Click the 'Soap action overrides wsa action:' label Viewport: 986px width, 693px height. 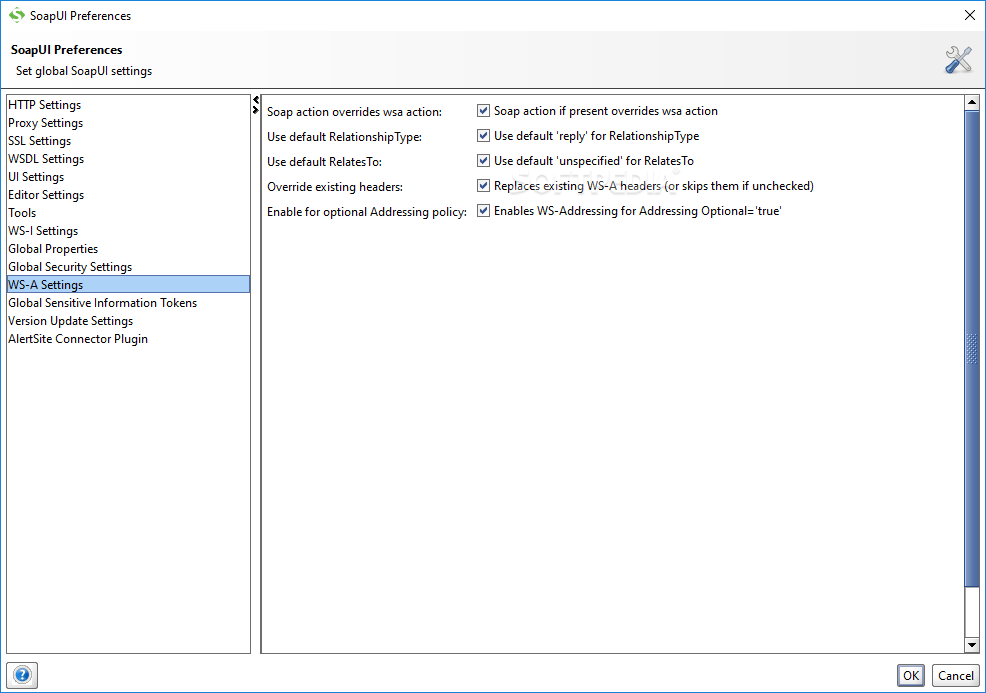[x=355, y=112]
